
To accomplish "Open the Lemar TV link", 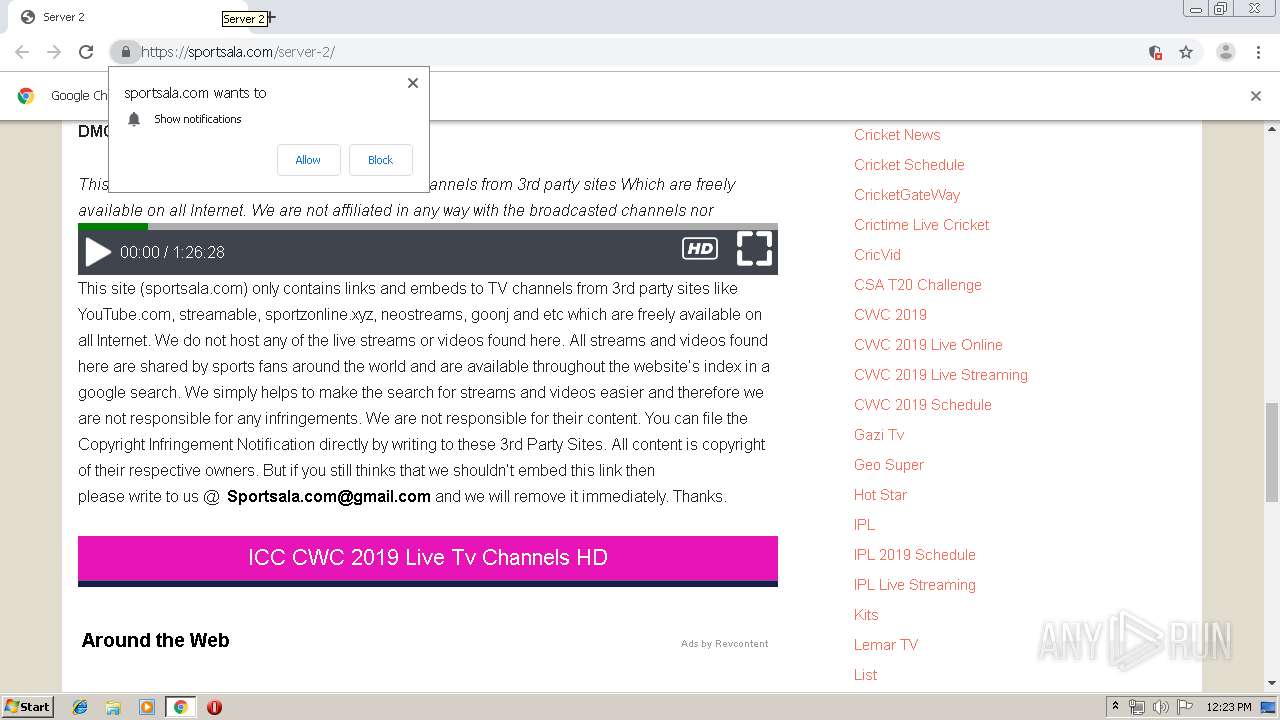I will point(886,645).
